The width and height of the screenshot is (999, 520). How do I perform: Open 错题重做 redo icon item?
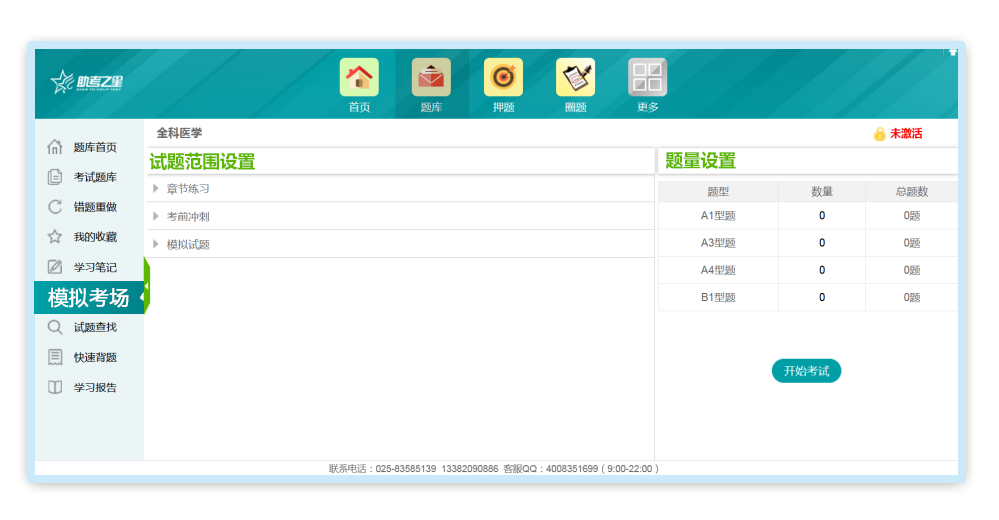coord(94,207)
